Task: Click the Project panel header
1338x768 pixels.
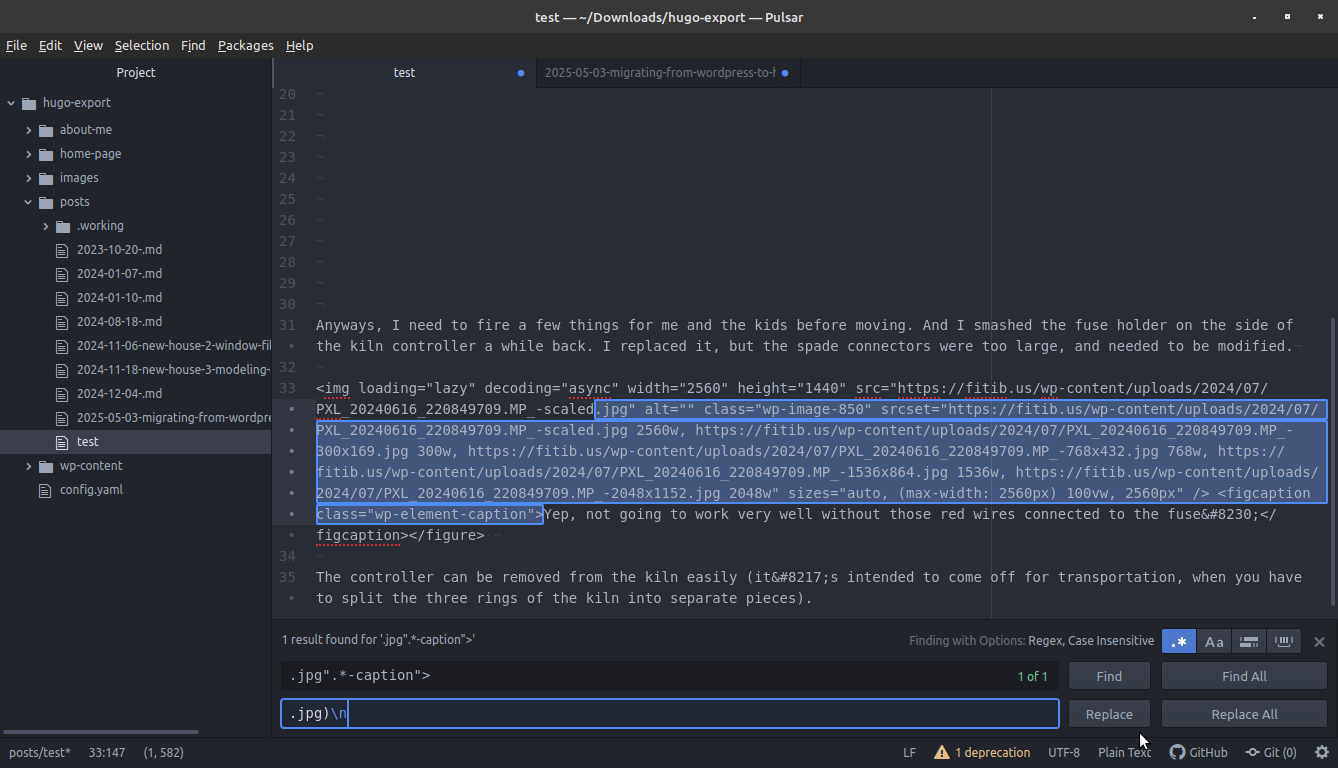Action: tap(136, 73)
